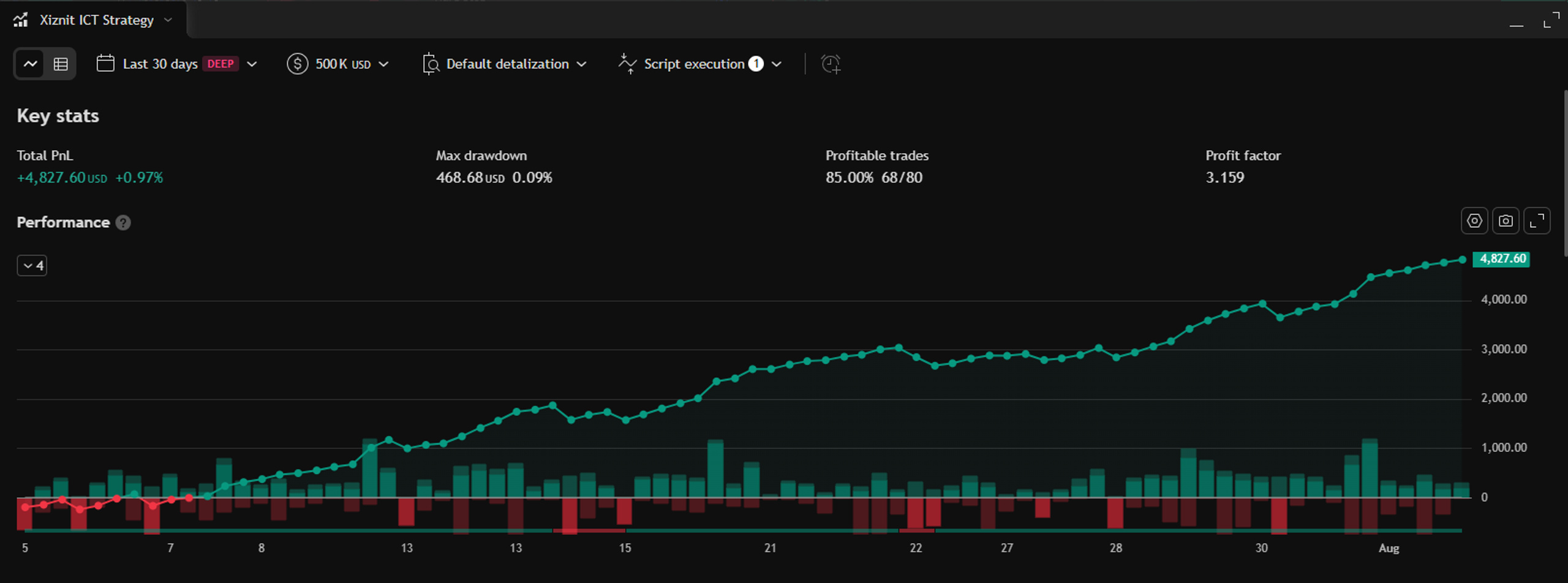Click the Aug label on the time axis

point(1389,548)
